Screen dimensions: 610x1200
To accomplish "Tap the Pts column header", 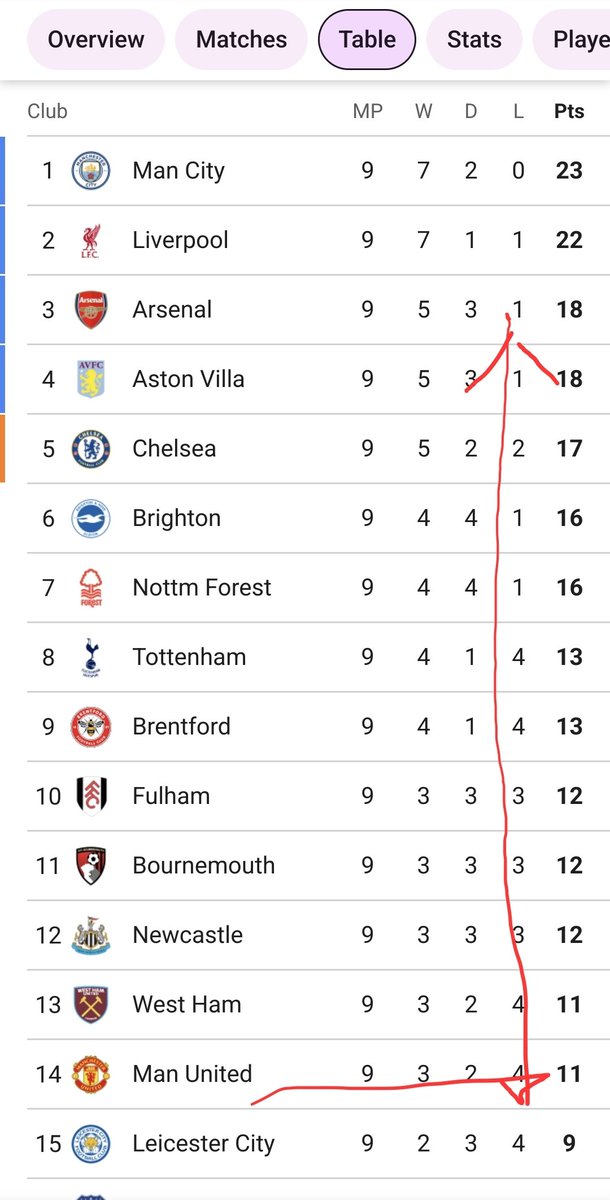I will (569, 111).
